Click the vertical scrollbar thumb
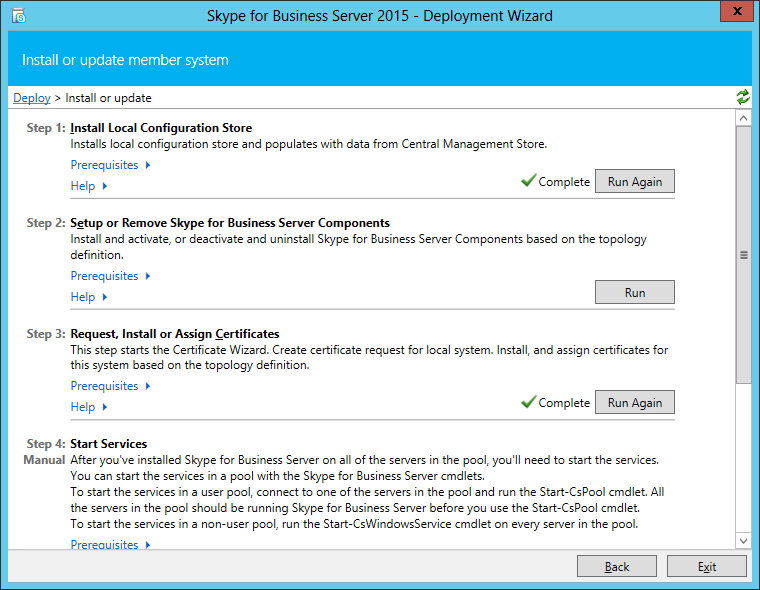 (x=743, y=255)
